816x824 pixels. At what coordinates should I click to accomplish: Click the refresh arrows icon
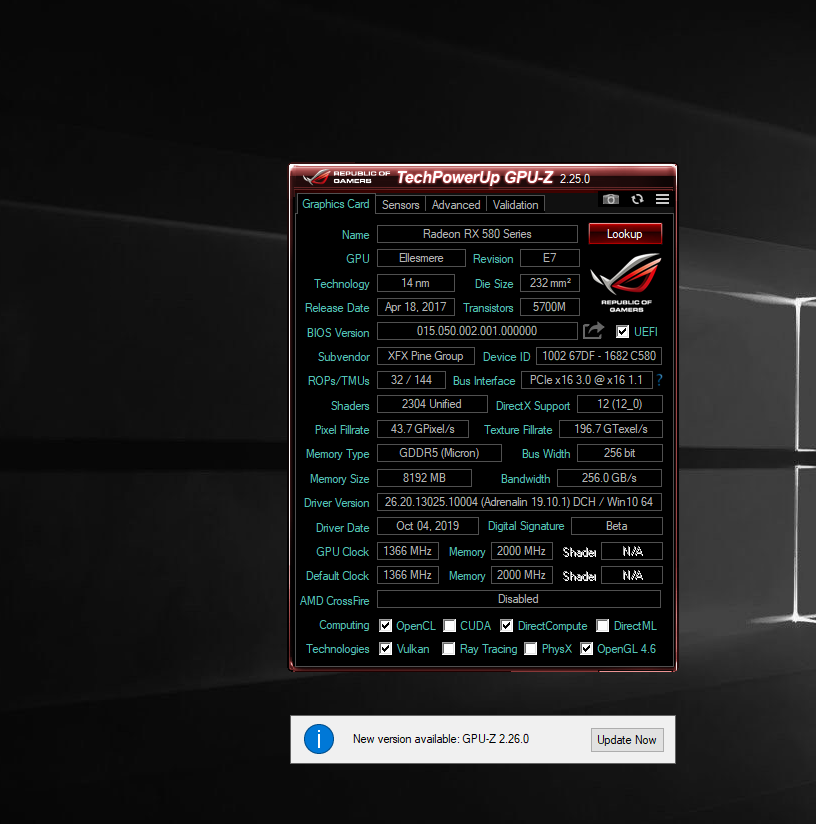[637, 200]
